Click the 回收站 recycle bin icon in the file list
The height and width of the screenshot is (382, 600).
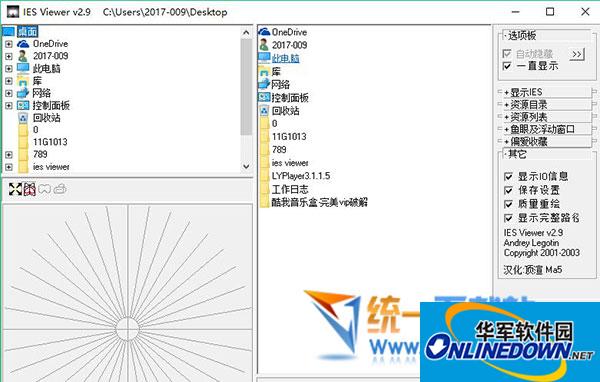point(264,111)
